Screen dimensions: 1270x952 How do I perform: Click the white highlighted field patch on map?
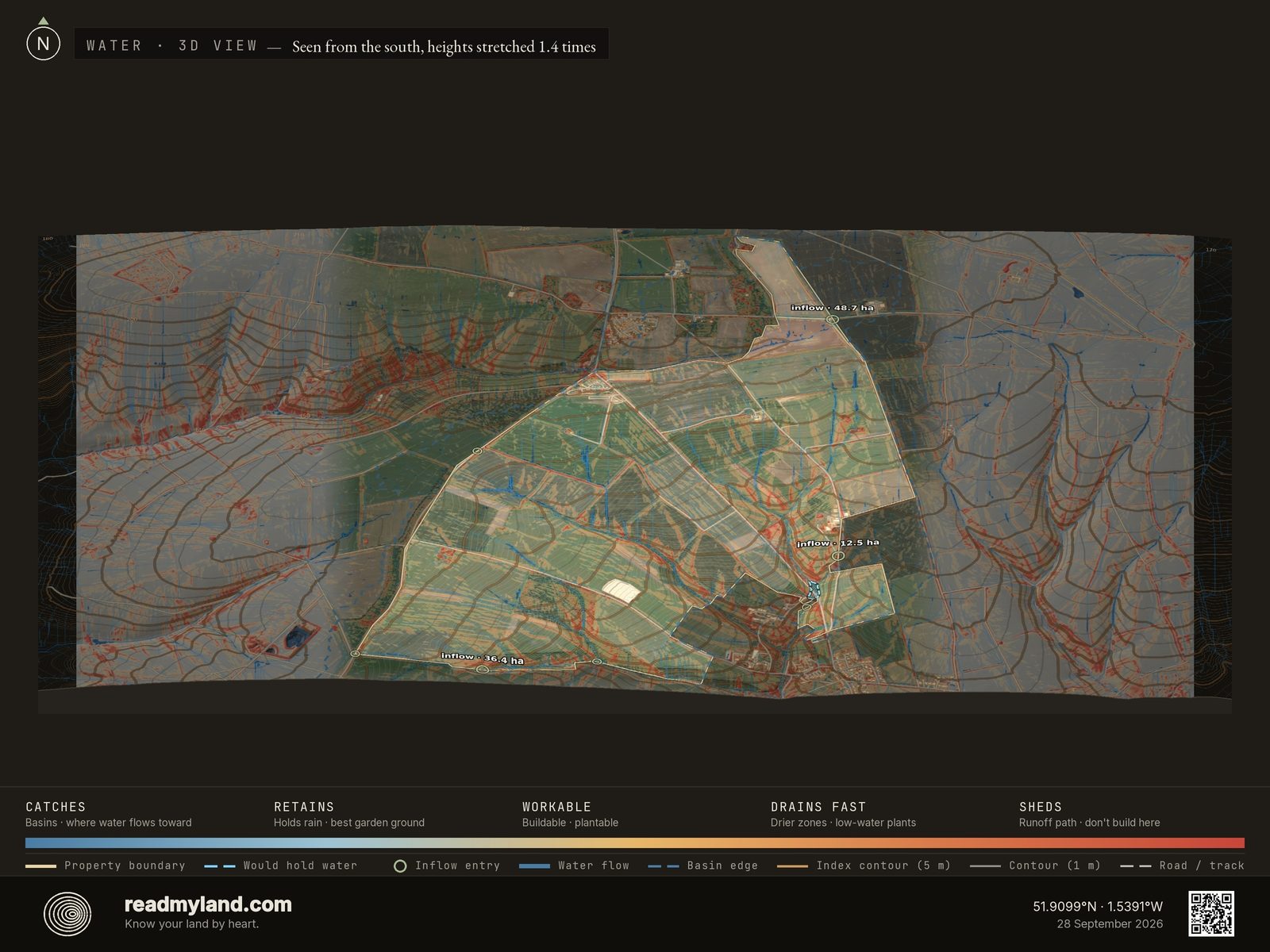622,589
